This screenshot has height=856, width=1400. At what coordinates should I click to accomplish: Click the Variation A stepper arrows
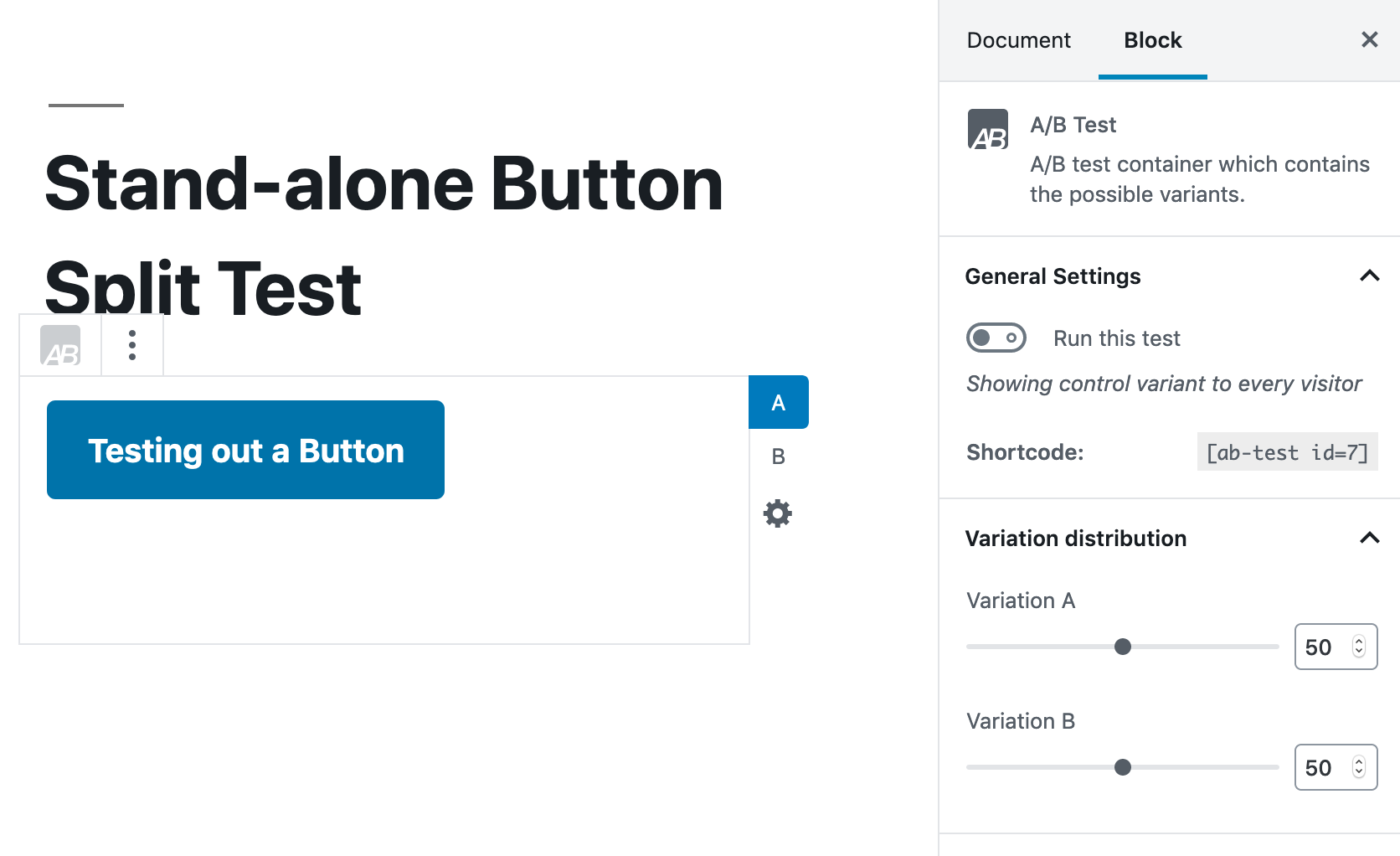[1359, 647]
